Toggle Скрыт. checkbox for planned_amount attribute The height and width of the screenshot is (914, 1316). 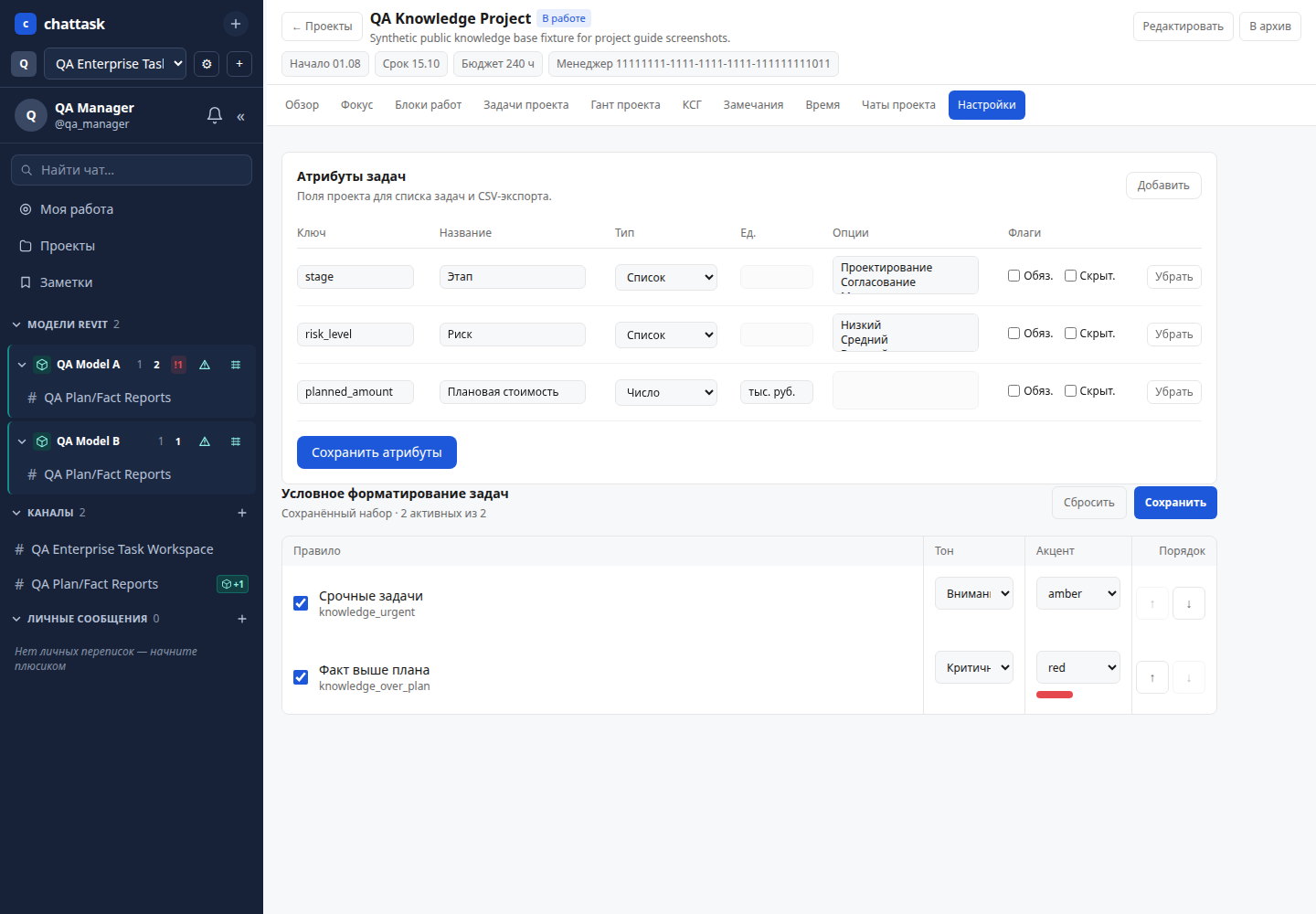click(x=1070, y=390)
